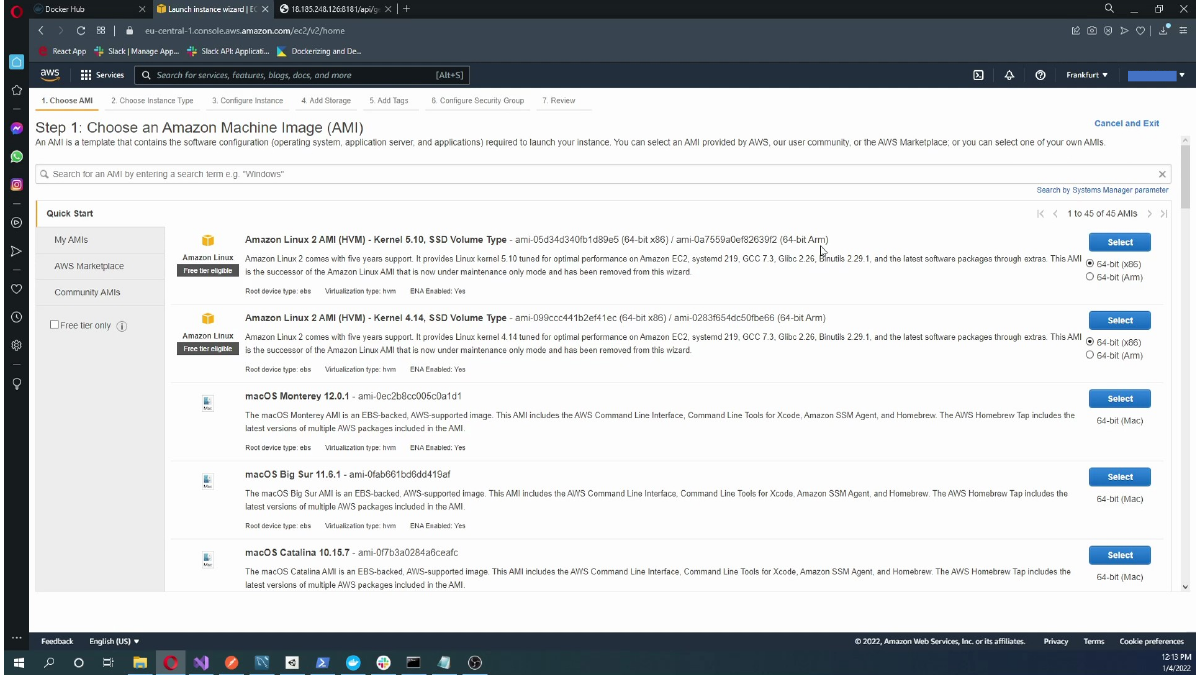
Task: Open Opera My Flow send icon
Action: 1123,30
